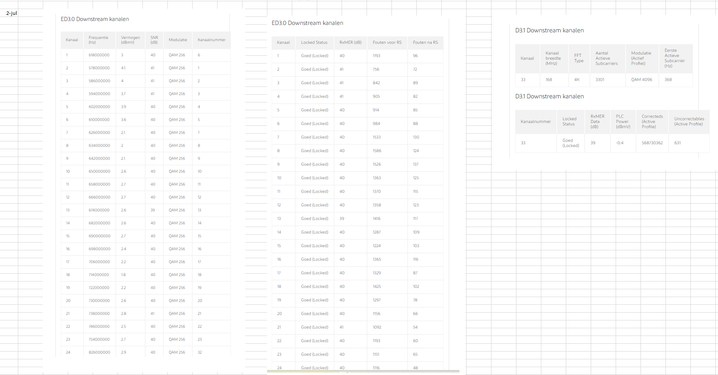718x375 pixels.
Task: Click the frequency value 730000000
Action: coord(99,300)
